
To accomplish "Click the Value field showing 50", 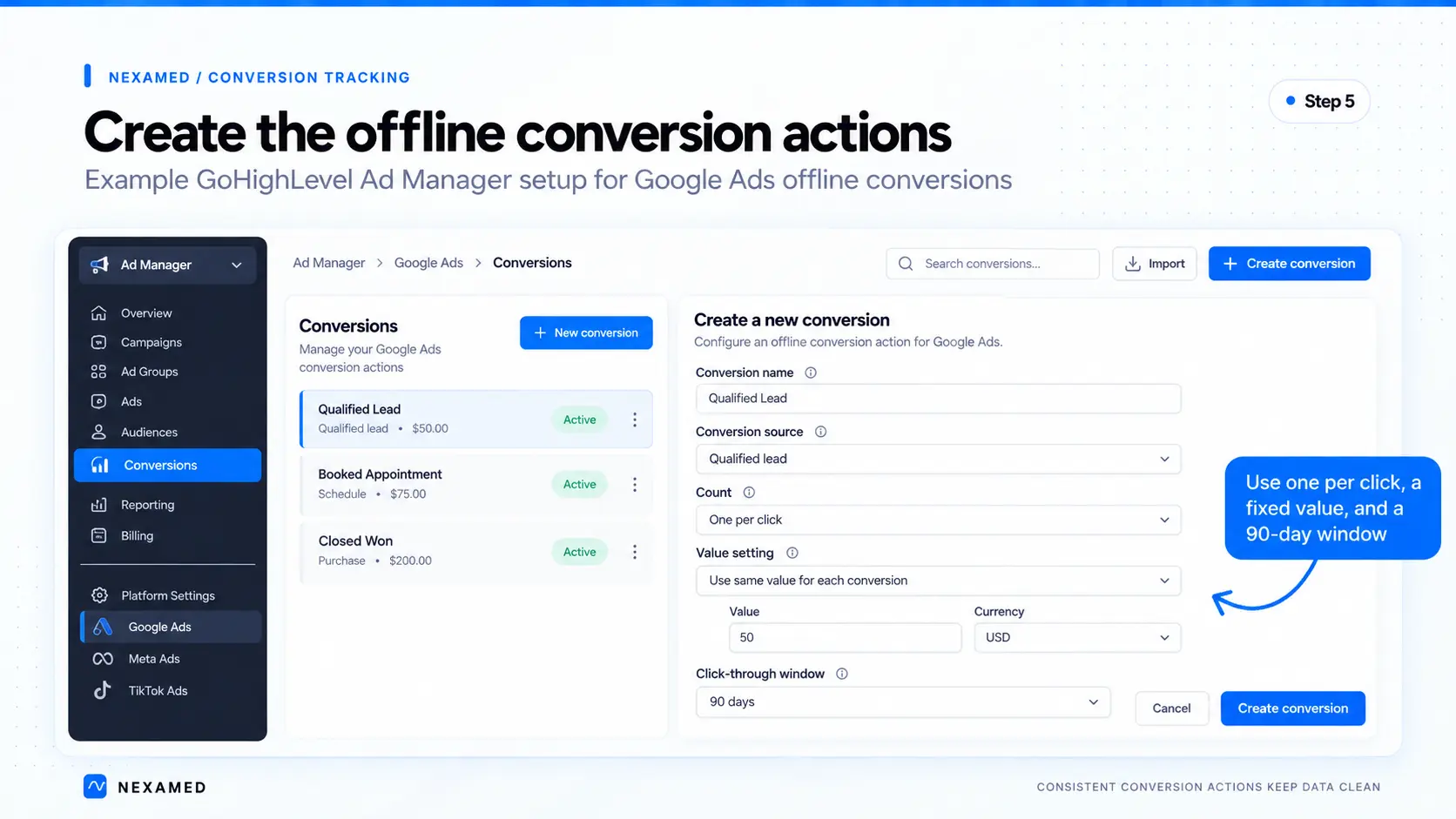I will [x=845, y=637].
